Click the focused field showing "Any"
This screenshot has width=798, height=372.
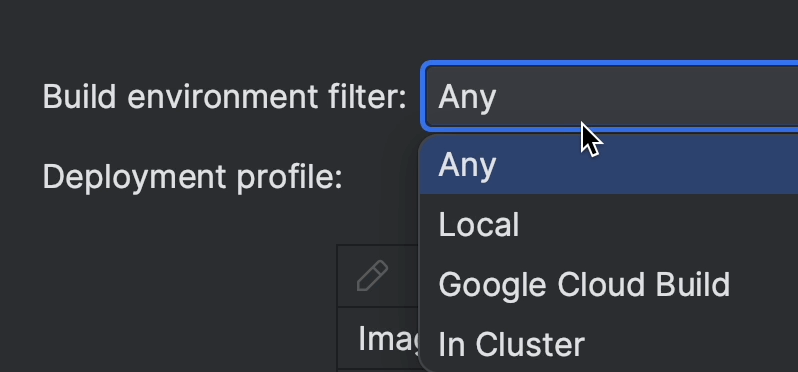pos(611,97)
